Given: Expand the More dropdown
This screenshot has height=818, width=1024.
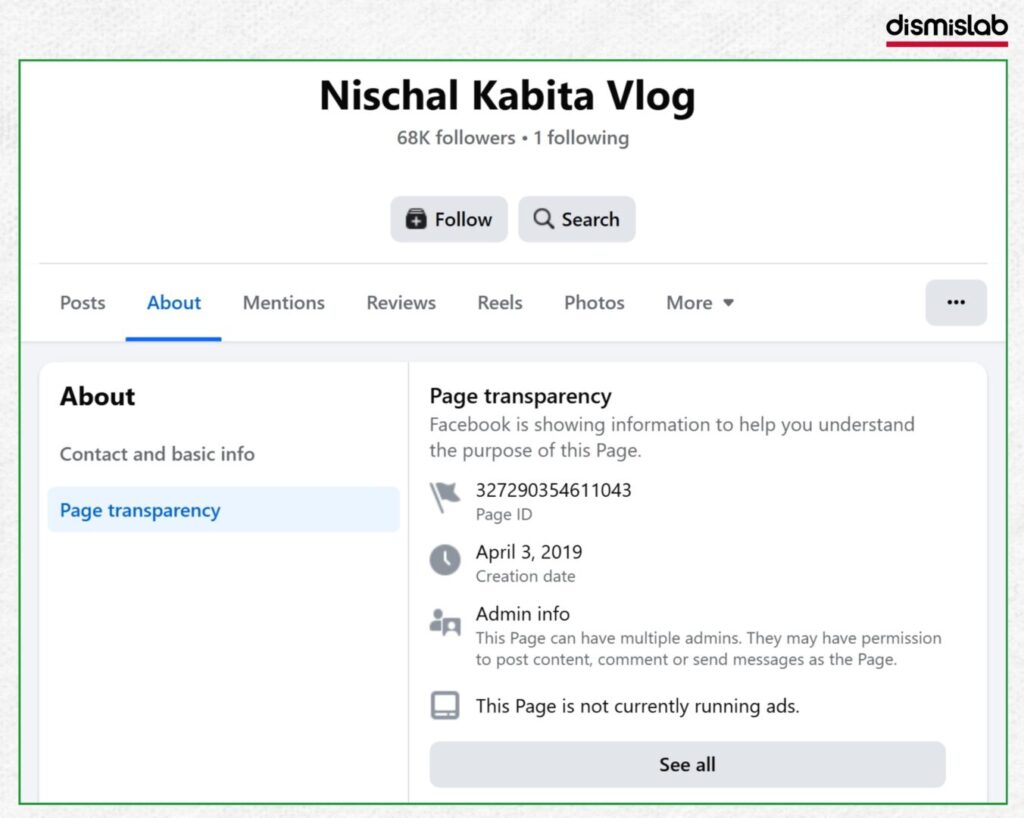Looking at the screenshot, I should (x=700, y=303).
